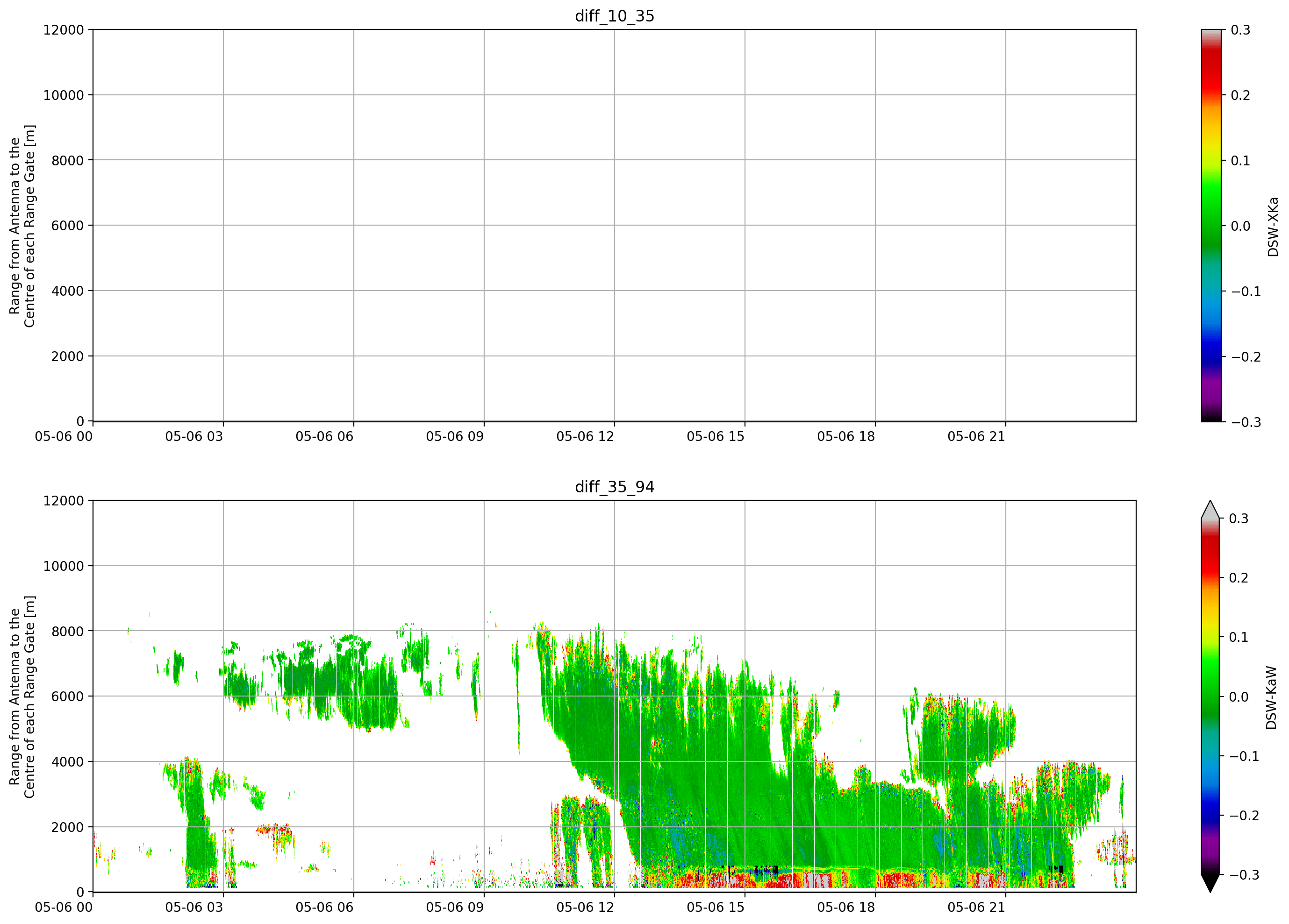1289x924 pixels.
Task: Click the 0.0 tick on DSW-KaW colorbar
Action: 1239,696
